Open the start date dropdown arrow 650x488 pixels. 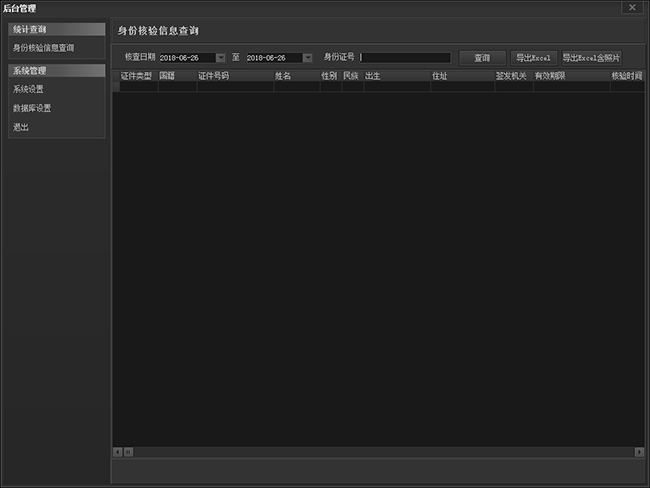[221, 58]
